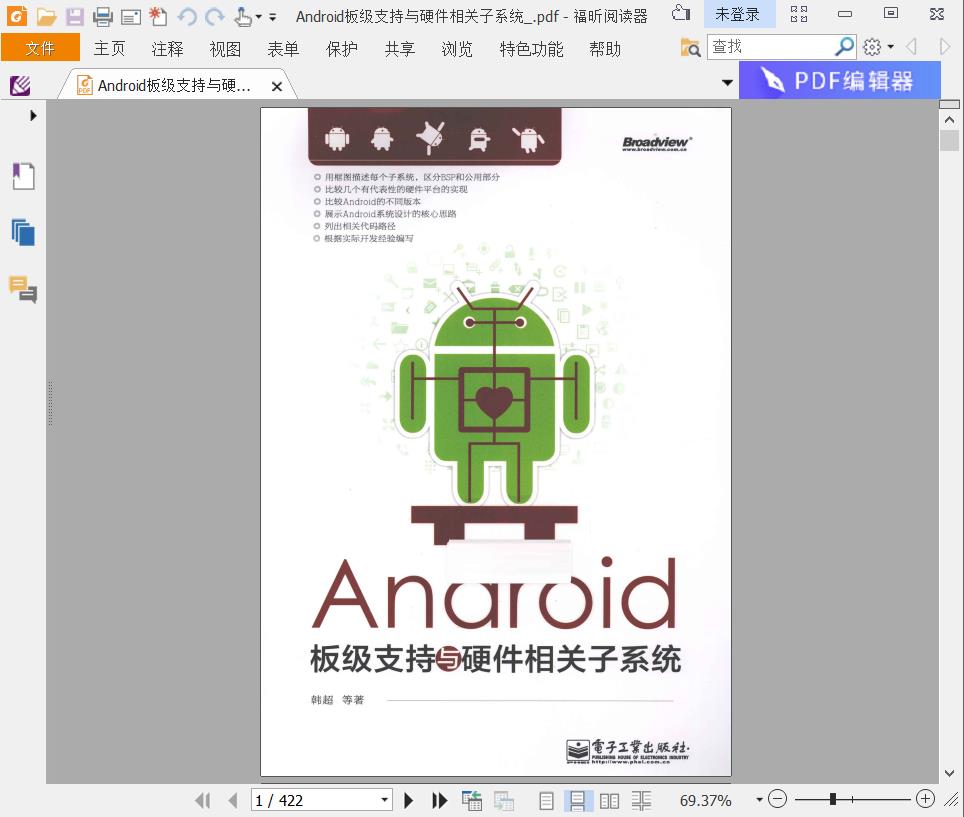Screen dimensions: 964x817
Task: Open the page thumbnails panel icon
Action: click(x=23, y=232)
